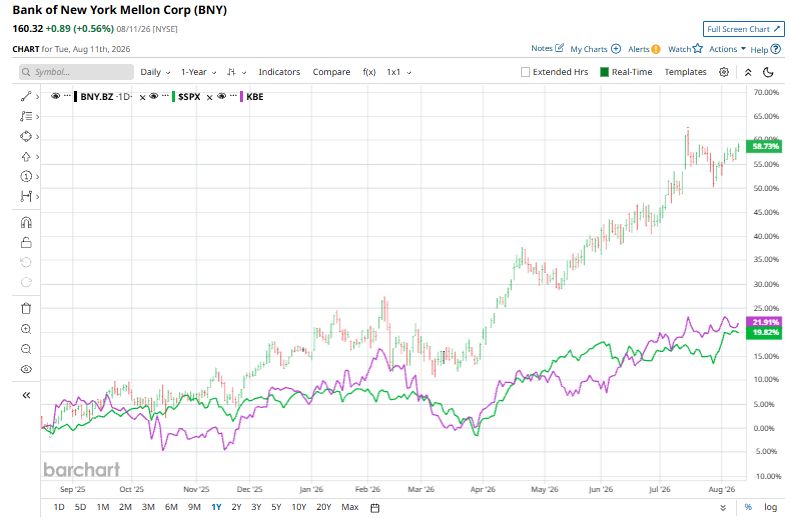The width and height of the screenshot is (790, 522).
Task: Select the 2Y range button
Action: [x=236, y=507]
